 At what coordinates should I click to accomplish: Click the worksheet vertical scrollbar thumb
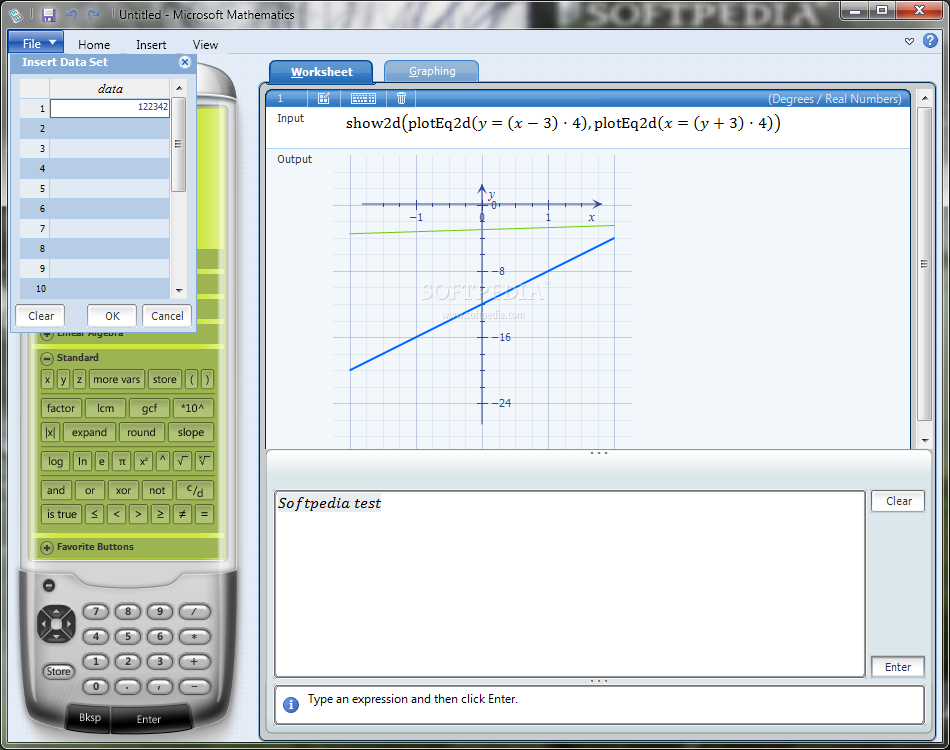[x=924, y=264]
